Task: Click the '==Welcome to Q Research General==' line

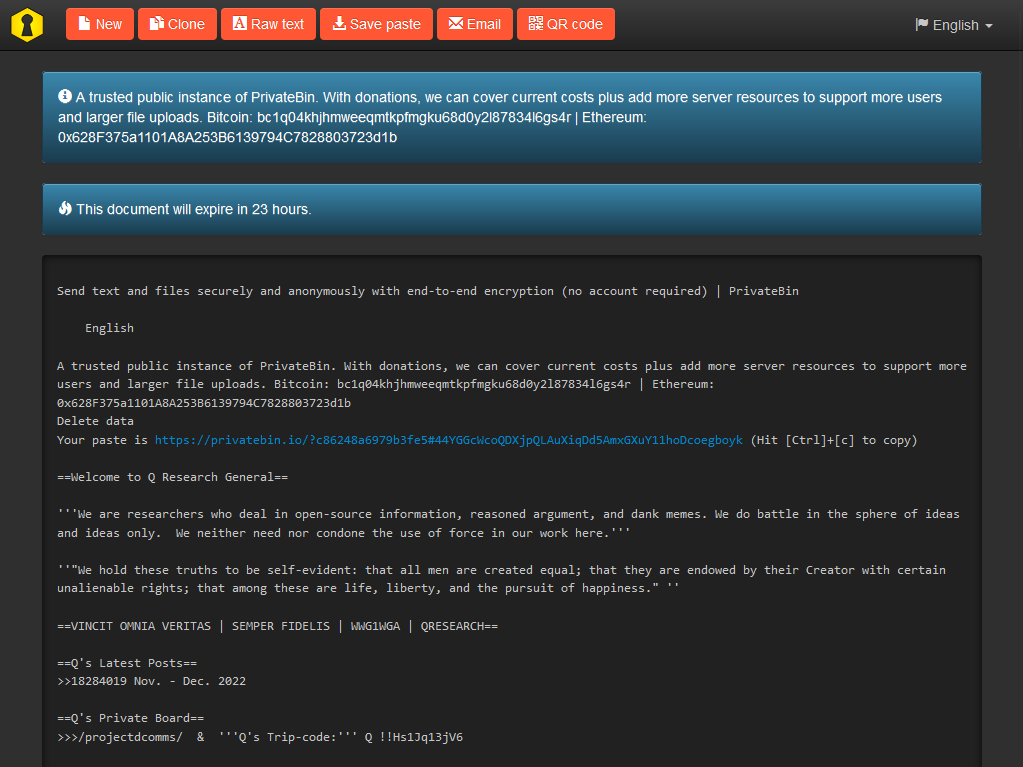Action: pyautogui.click(x=172, y=477)
